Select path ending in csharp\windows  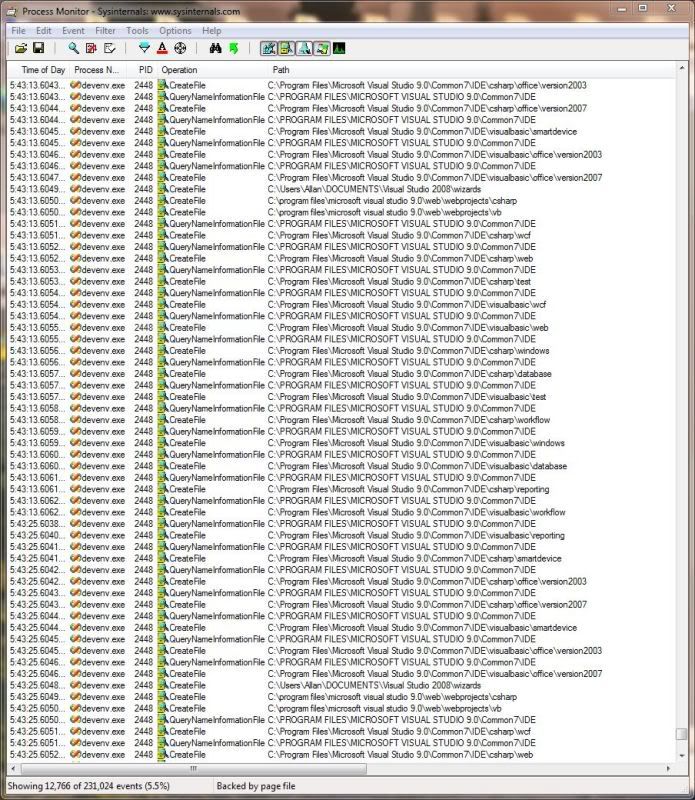(x=408, y=351)
